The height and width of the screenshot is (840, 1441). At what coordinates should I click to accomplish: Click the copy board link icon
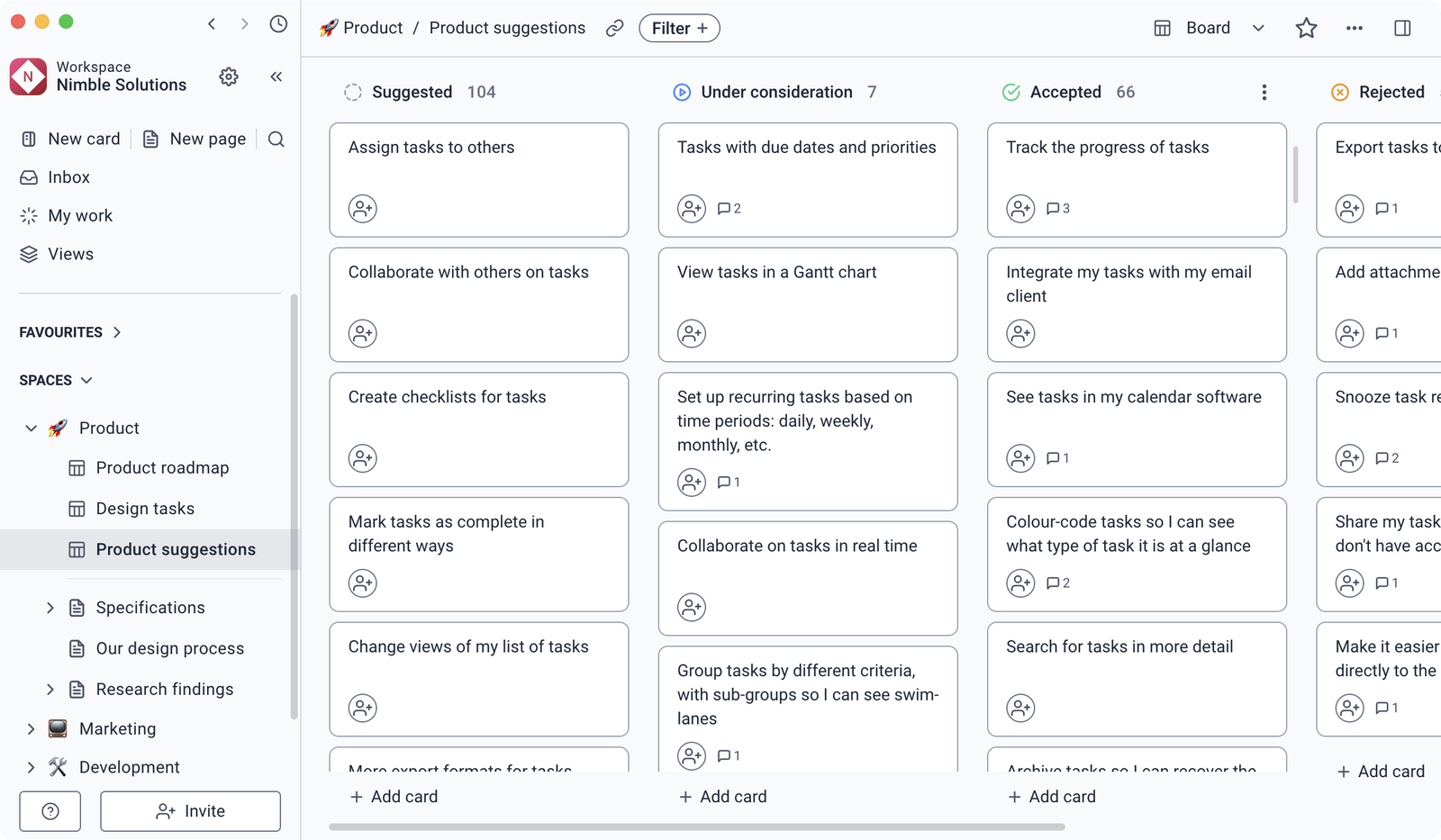coord(615,28)
